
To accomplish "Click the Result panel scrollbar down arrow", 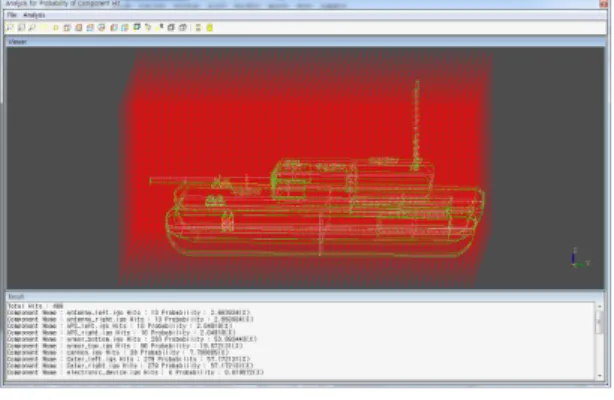I will [x=600, y=375].
